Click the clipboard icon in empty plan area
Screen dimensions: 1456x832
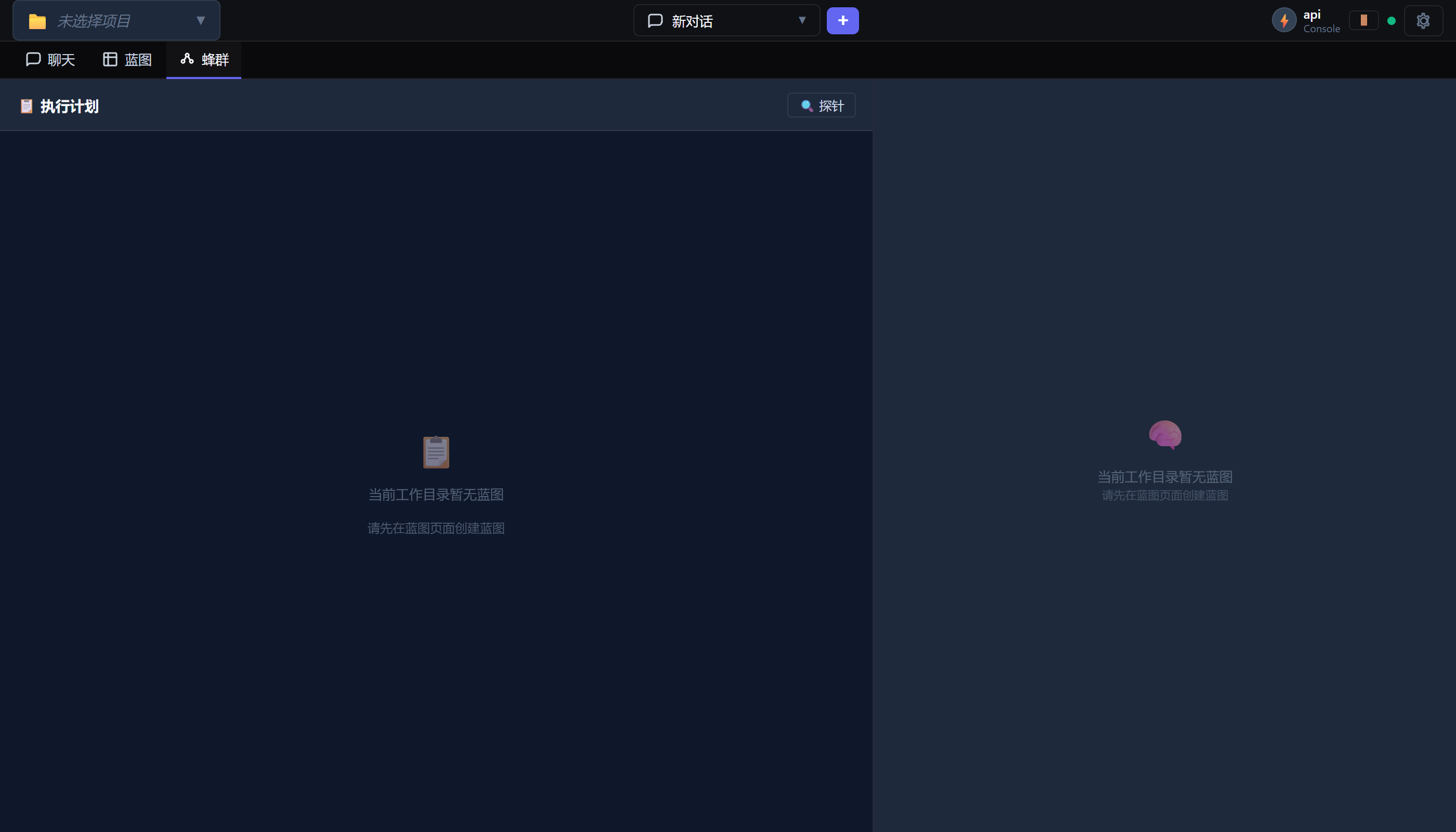click(436, 452)
